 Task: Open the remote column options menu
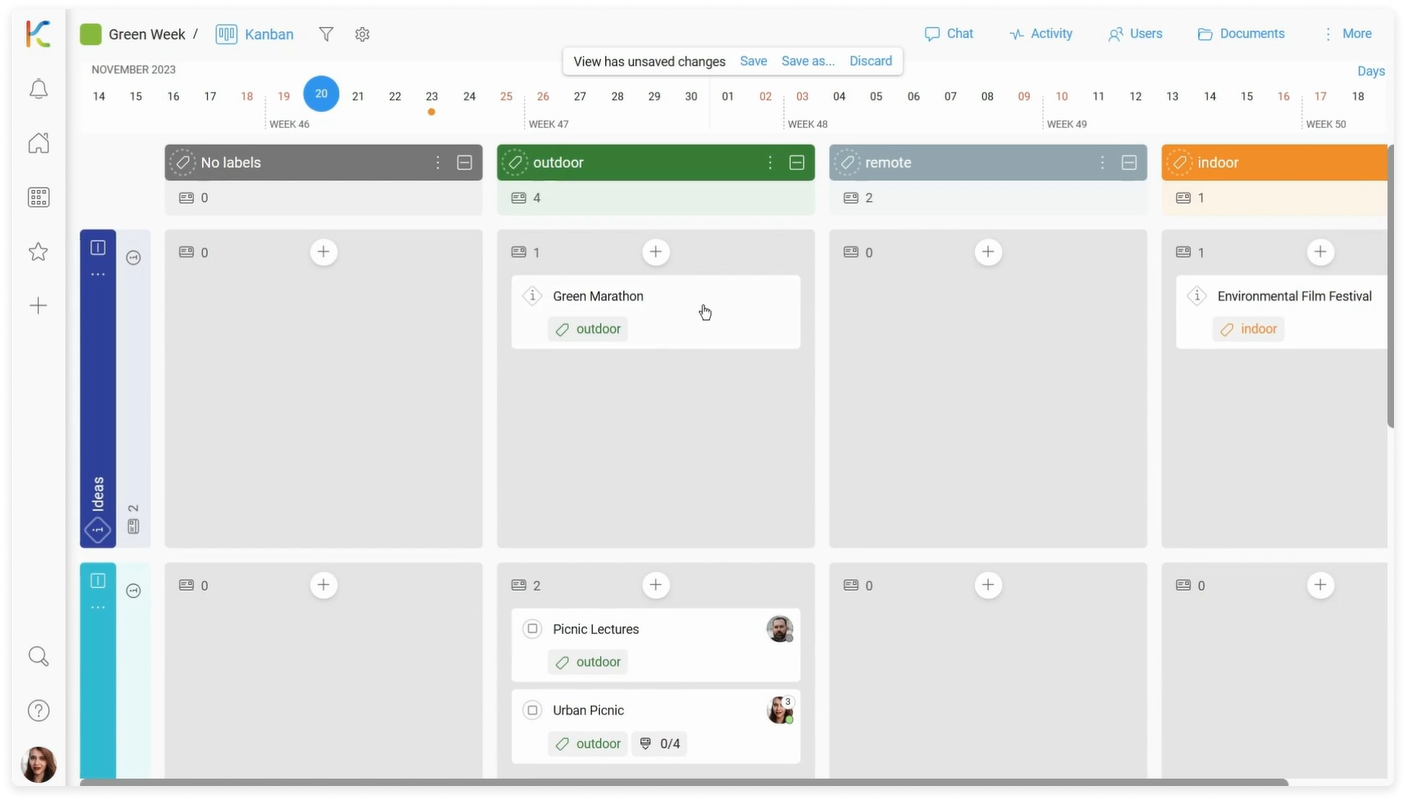coord(1102,163)
